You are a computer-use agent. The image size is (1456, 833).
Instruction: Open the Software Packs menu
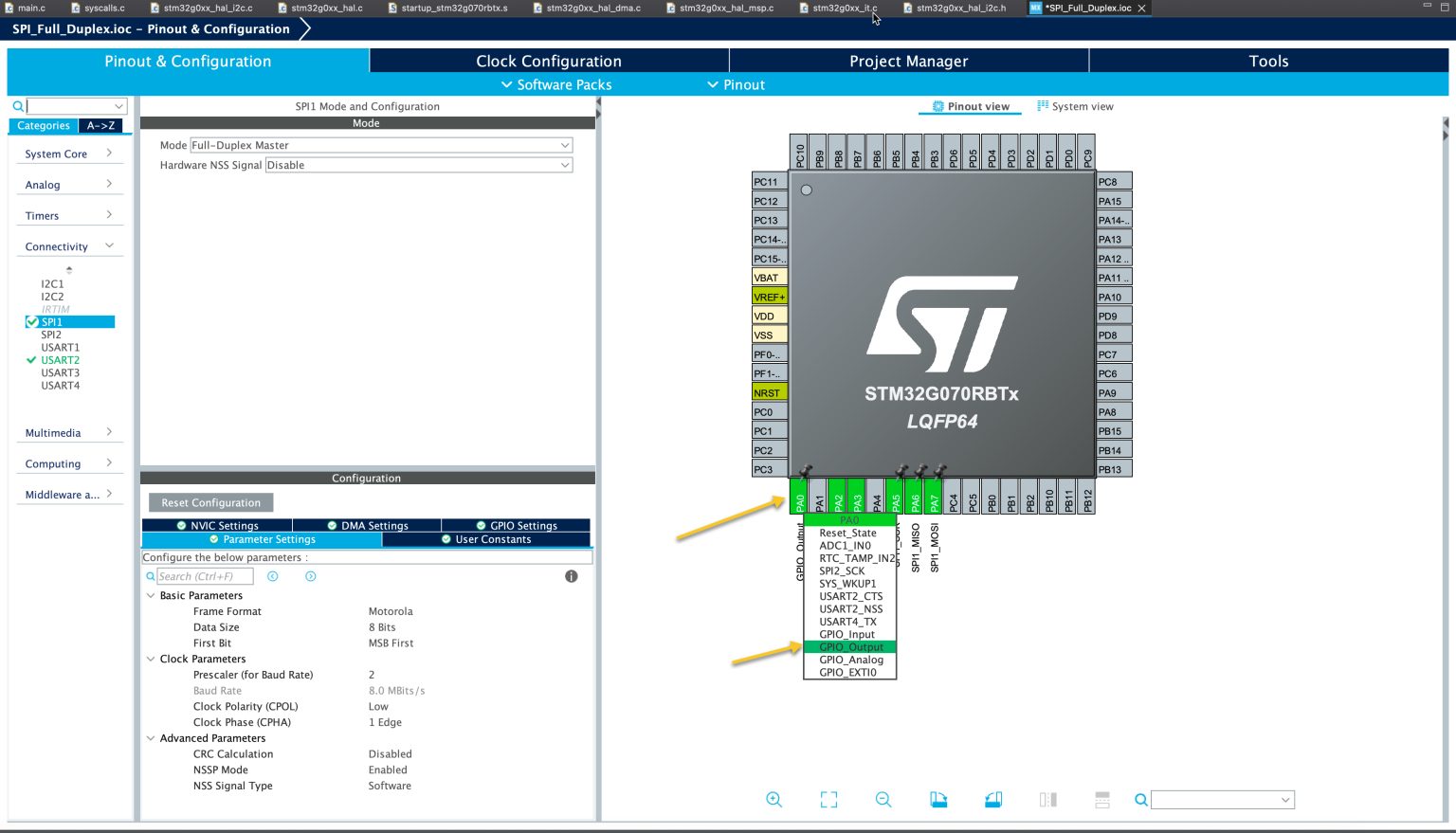[x=556, y=84]
